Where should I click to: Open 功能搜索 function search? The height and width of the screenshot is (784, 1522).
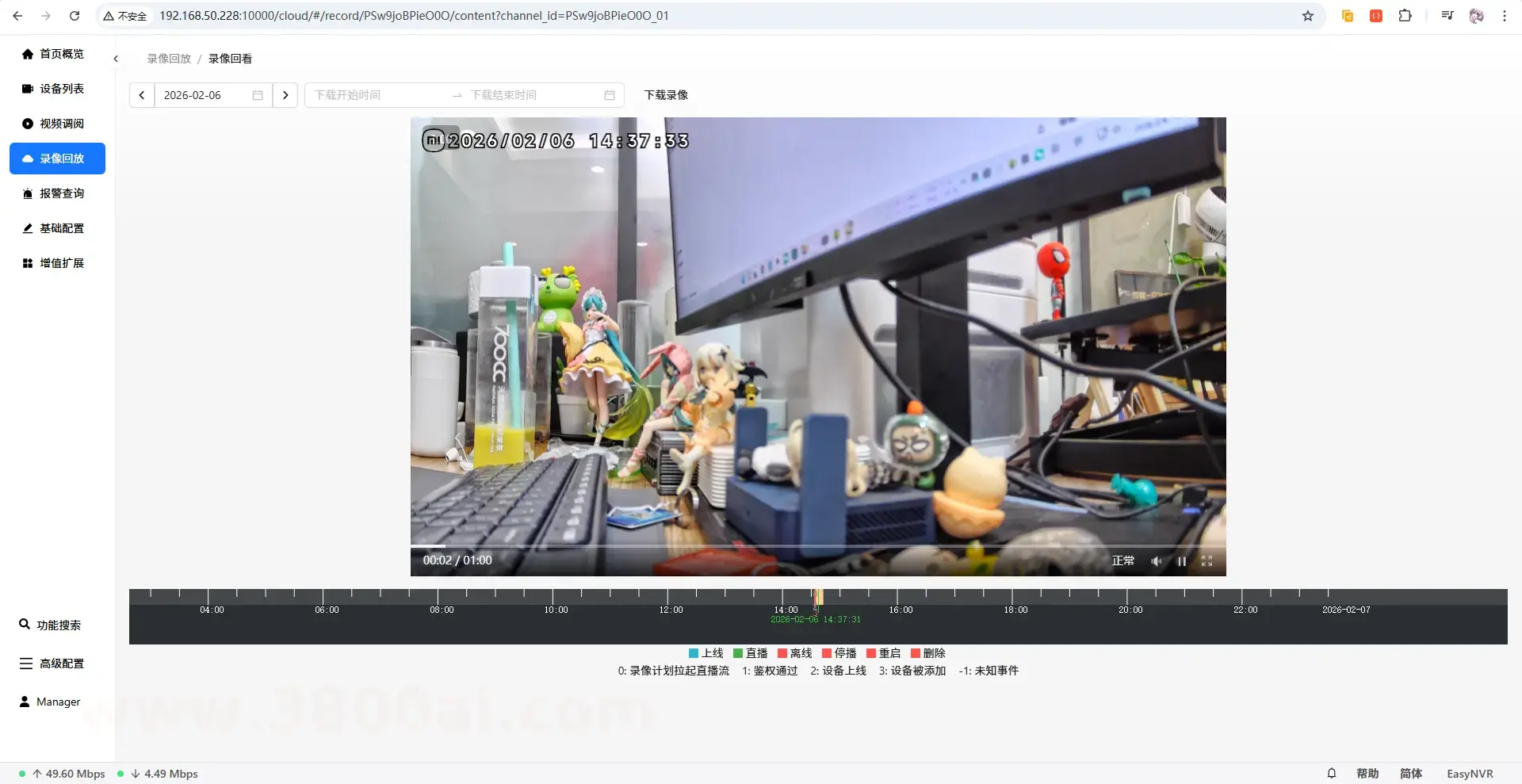click(x=57, y=625)
